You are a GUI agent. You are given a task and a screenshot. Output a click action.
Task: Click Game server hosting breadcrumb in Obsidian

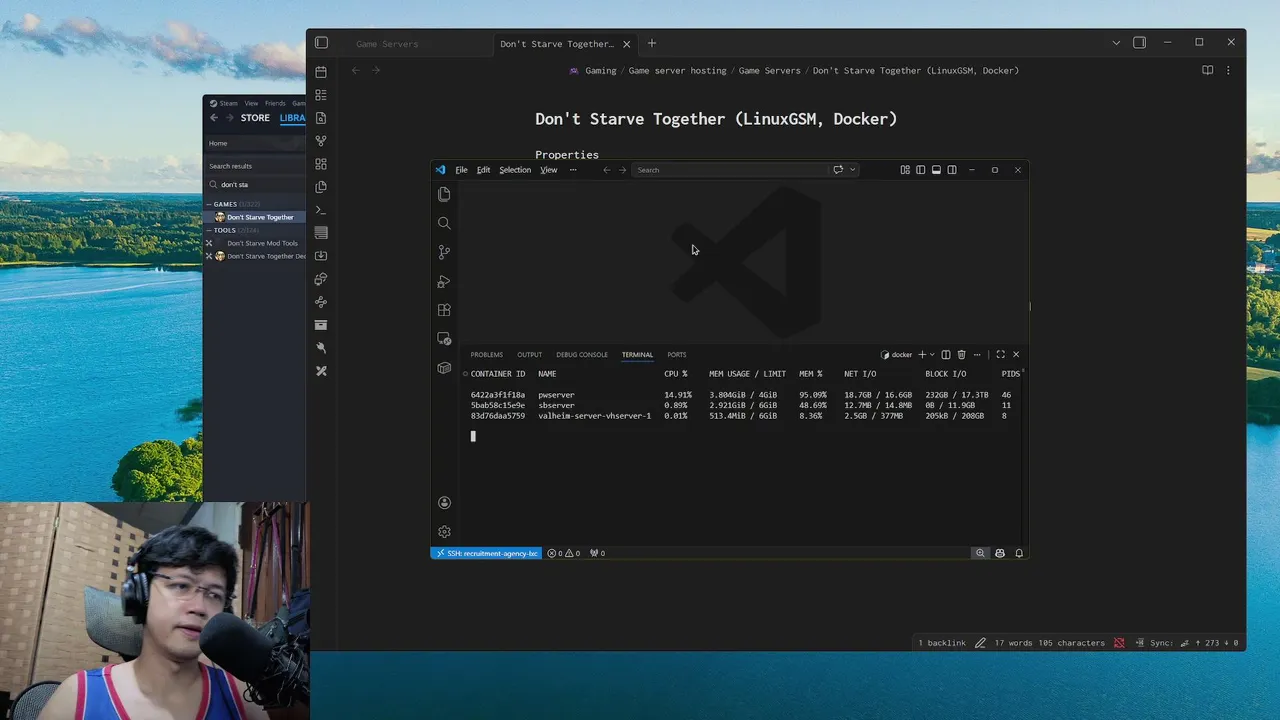tap(677, 71)
